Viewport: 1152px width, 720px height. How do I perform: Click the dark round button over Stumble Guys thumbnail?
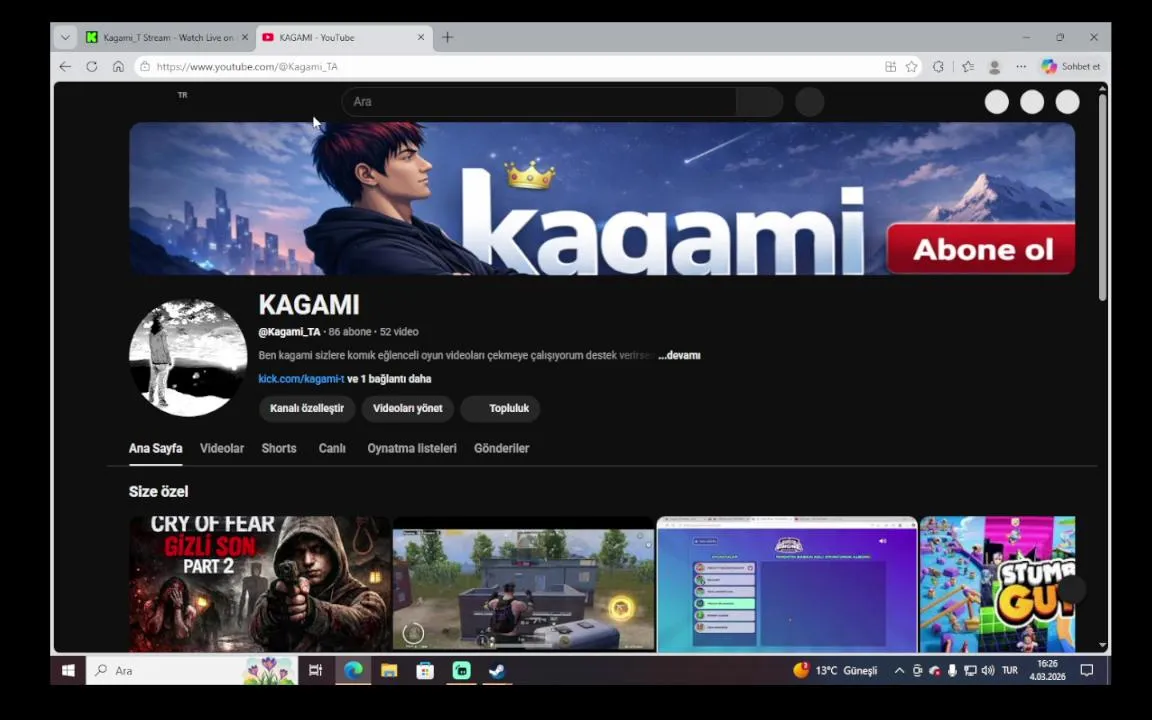[1071, 589]
